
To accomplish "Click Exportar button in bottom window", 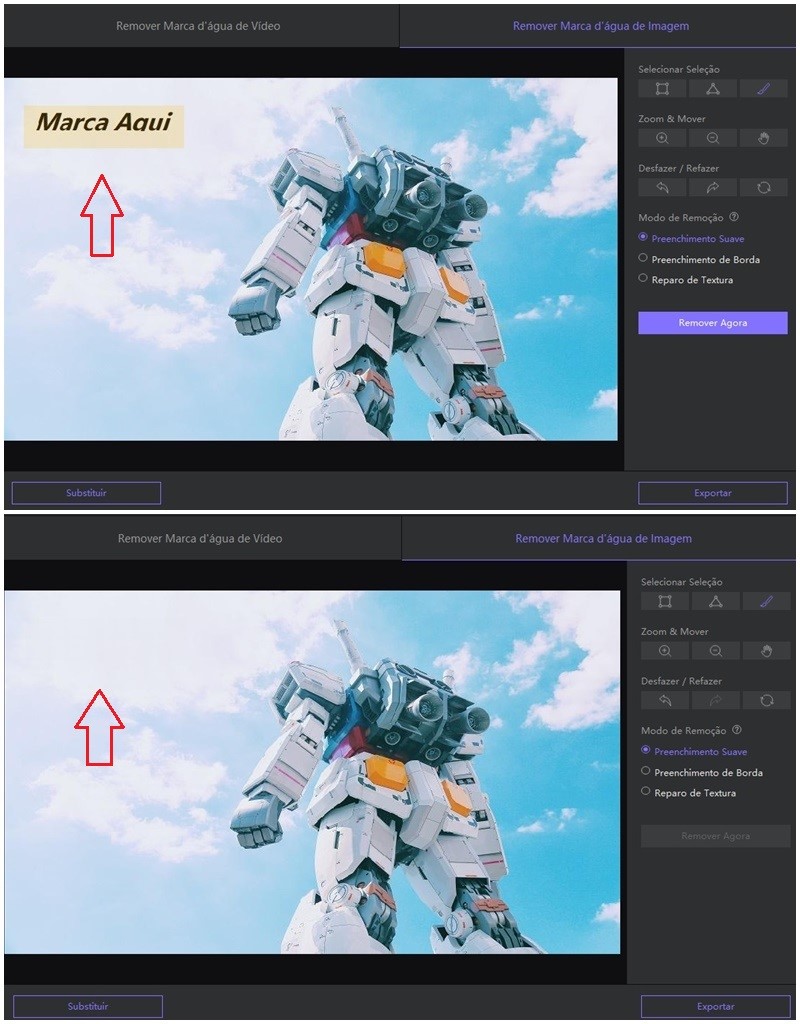I will pyautogui.click(x=715, y=1006).
